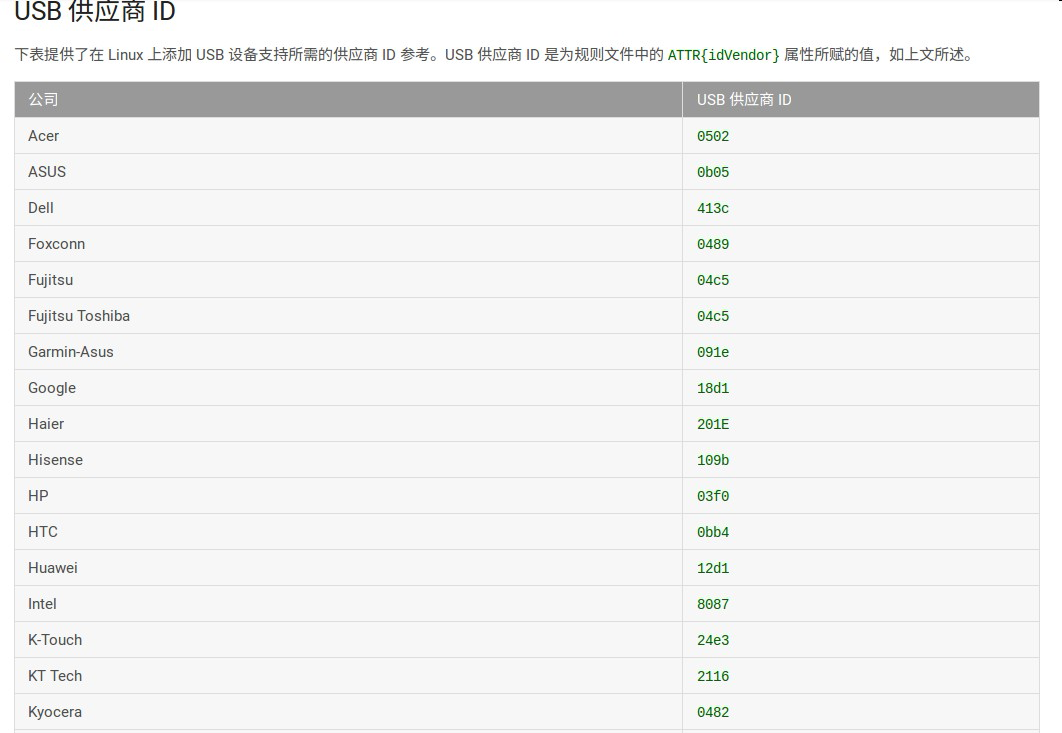Image resolution: width=1062 pixels, height=733 pixels.
Task: Select vendor ID 24e3
Action: (713, 640)
